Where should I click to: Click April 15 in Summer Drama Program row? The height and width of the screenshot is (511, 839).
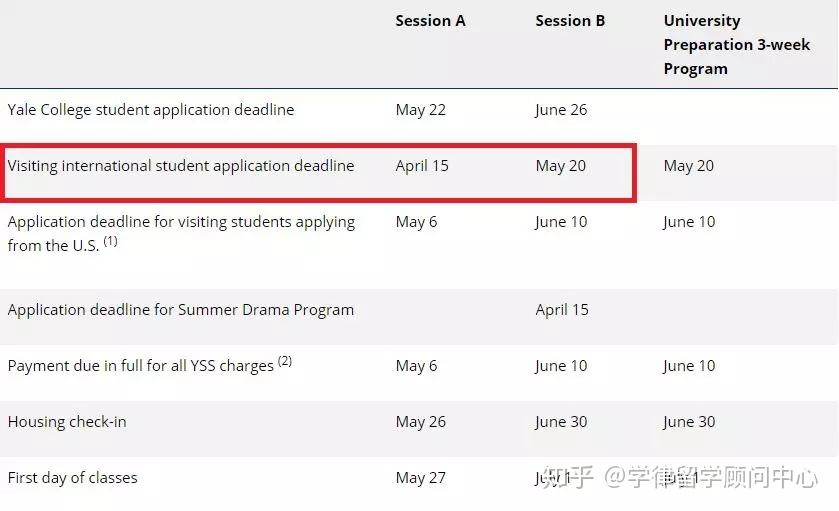tap(562, 310)
